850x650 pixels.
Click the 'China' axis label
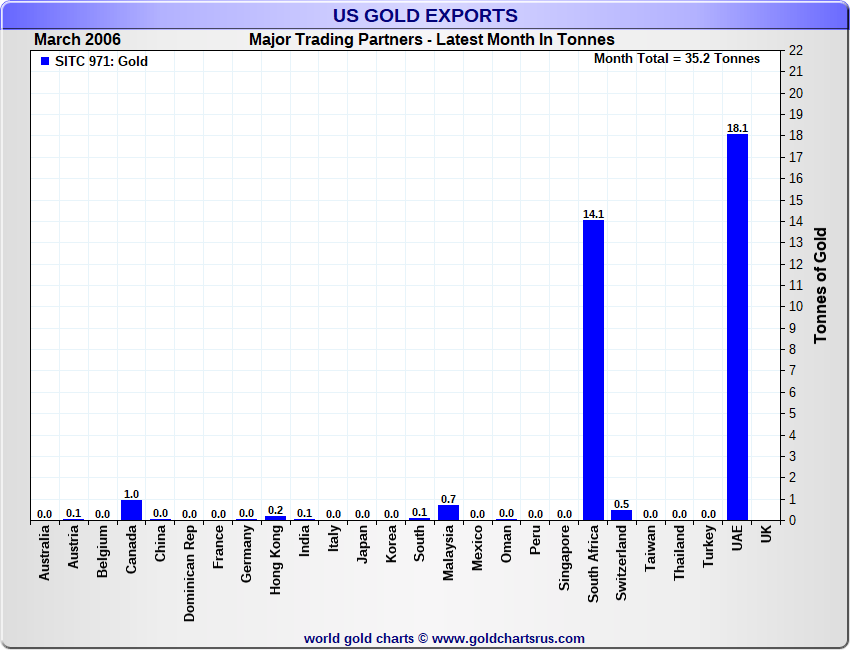[160, 543]
